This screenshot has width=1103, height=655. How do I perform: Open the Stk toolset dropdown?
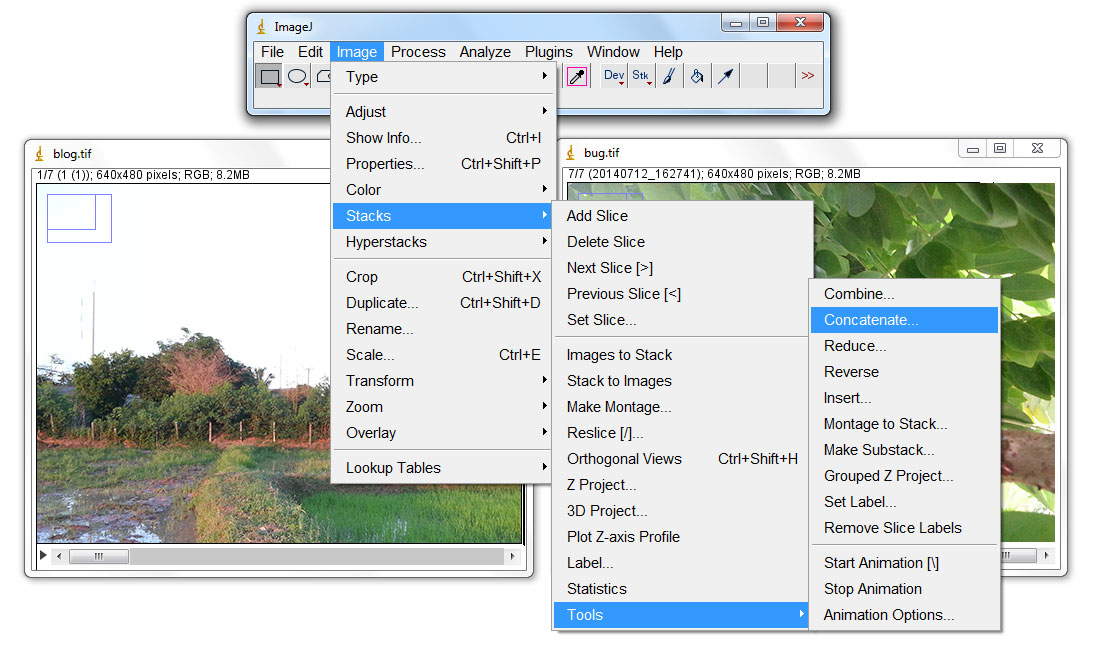[x=641, y=75]
